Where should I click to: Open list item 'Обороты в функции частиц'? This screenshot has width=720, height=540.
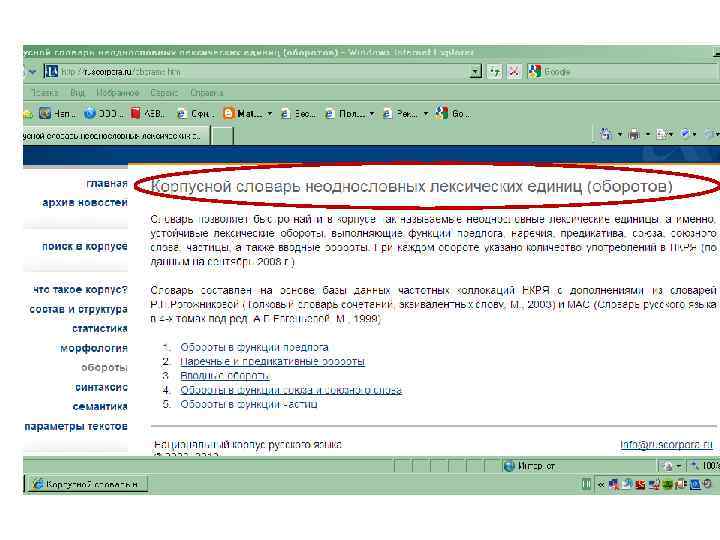click(x=249, y=404)
